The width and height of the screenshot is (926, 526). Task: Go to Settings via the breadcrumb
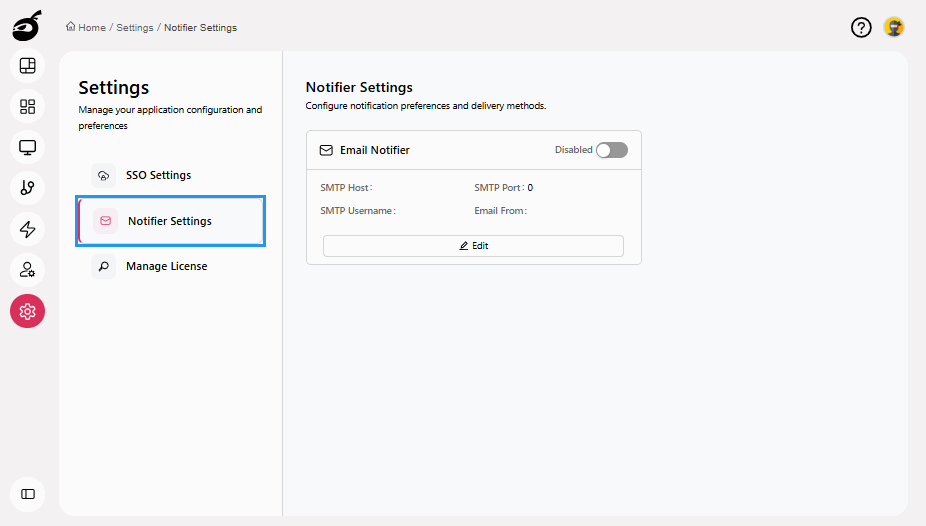pyautogui.click(x=135, y=28)
